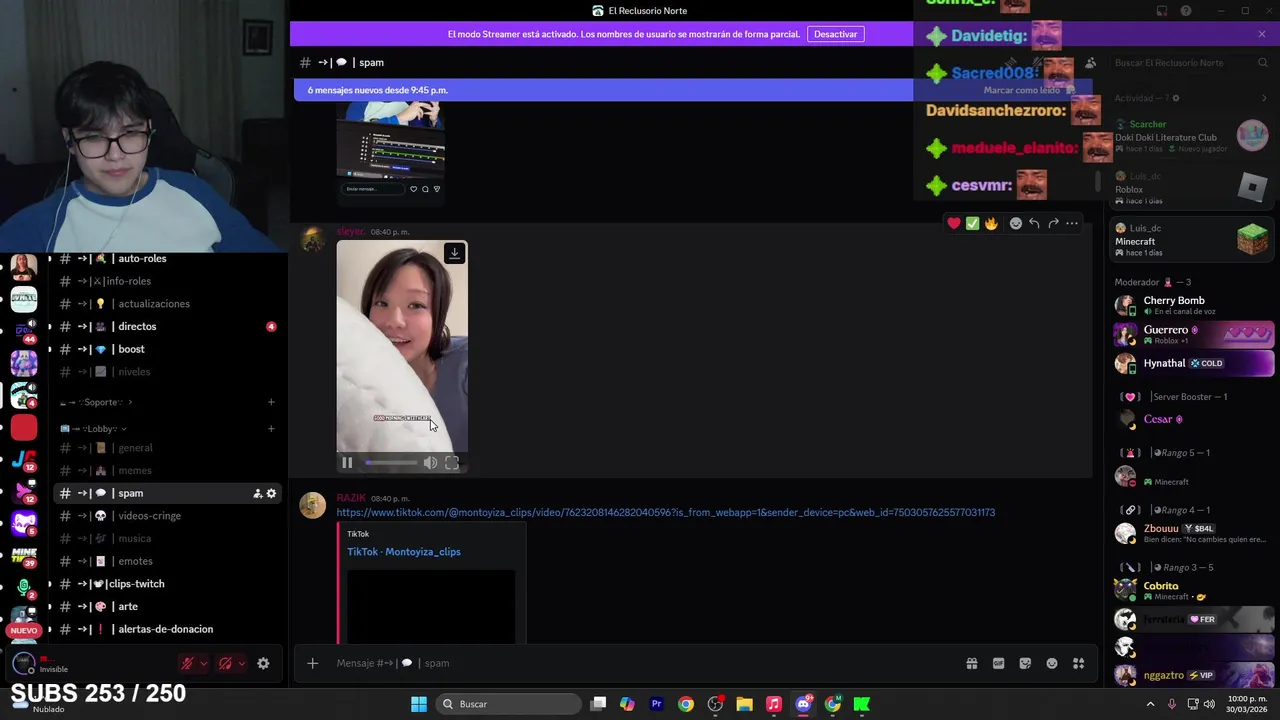Open the memes channel
Screen dimensions: 1280x720
[x=167, y=471]
